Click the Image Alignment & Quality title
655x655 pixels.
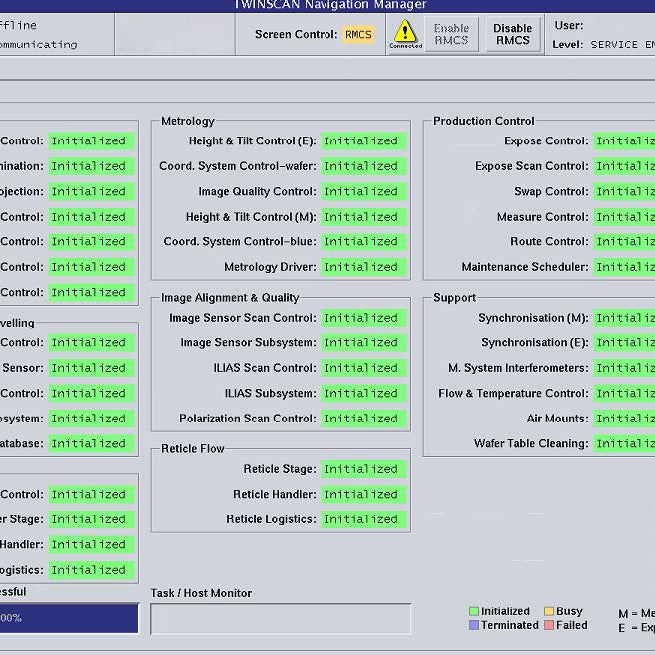click(230, 298)
